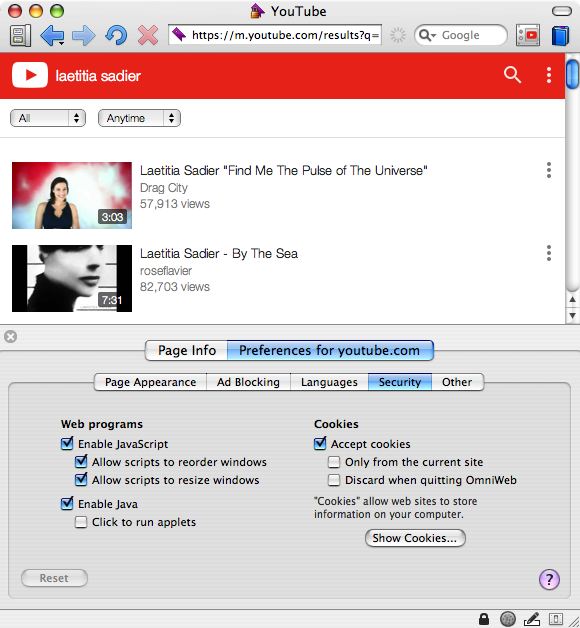The height and width of the screenshot is (628, 580).
Task: Open the All filter dropdown
Action: point(48,118)
